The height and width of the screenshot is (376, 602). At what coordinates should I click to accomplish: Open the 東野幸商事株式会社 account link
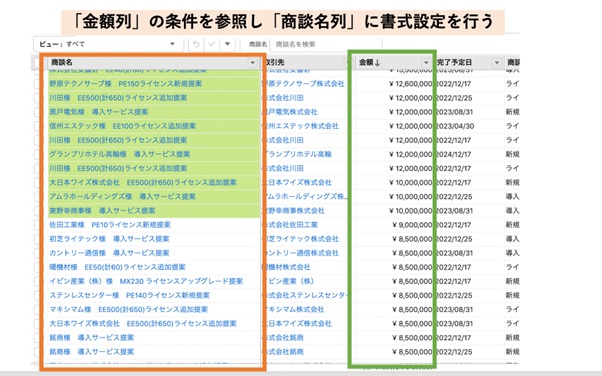point(294,211)
